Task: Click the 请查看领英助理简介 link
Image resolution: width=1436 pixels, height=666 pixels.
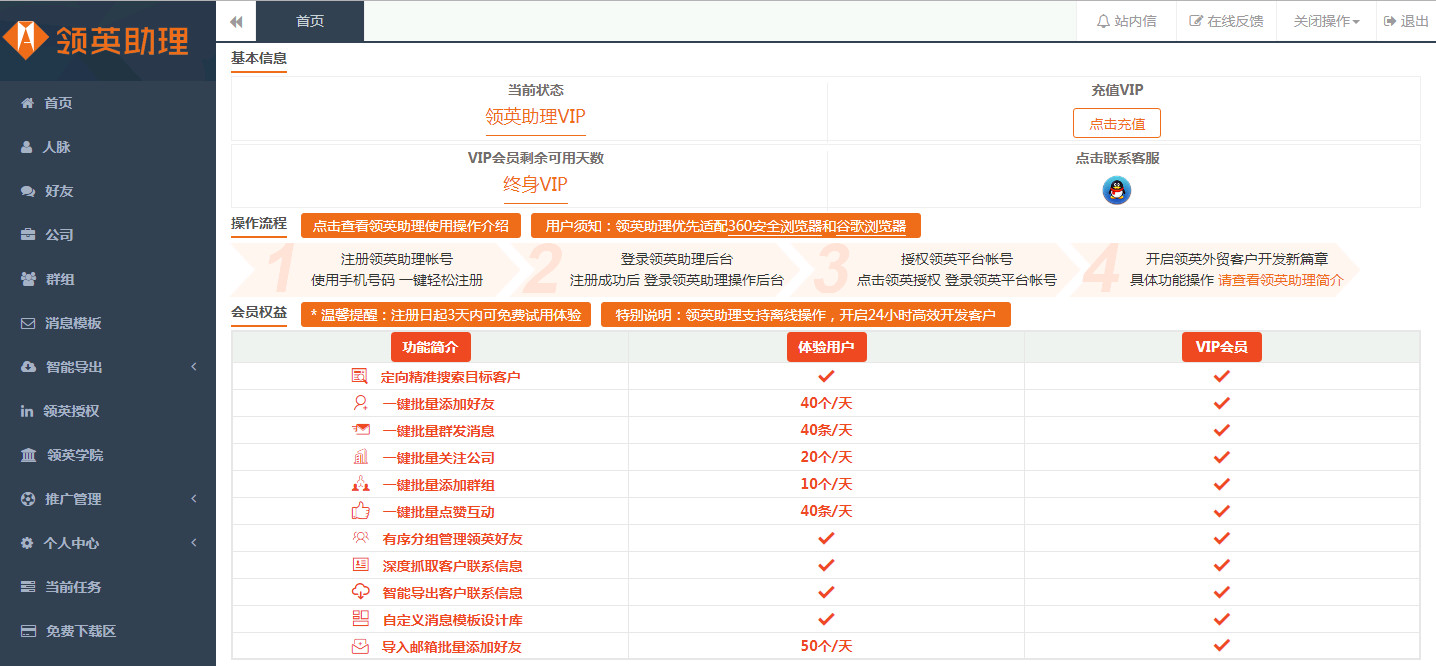Action: pos(1280,280)
